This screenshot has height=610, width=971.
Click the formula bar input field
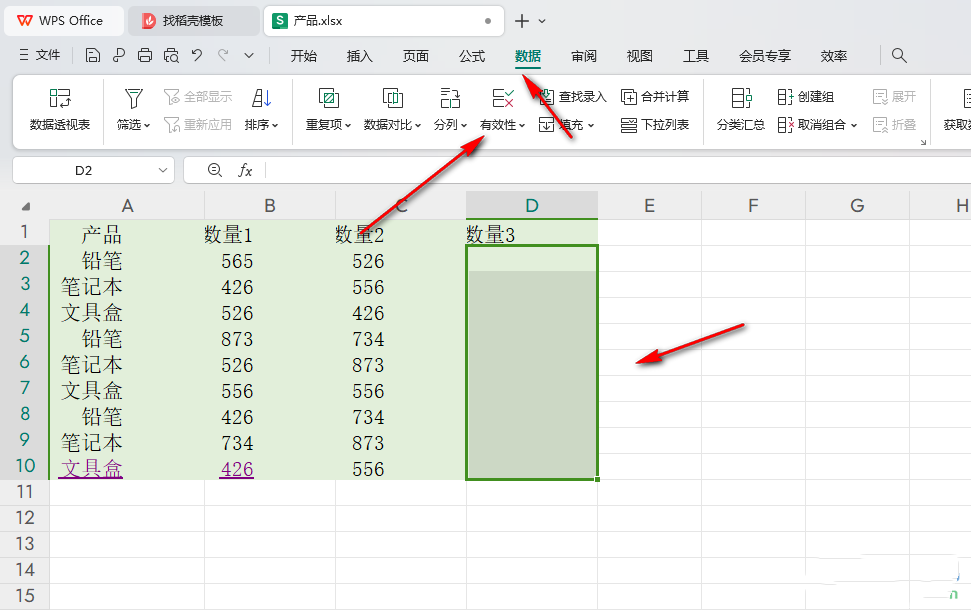click(616, 170)
